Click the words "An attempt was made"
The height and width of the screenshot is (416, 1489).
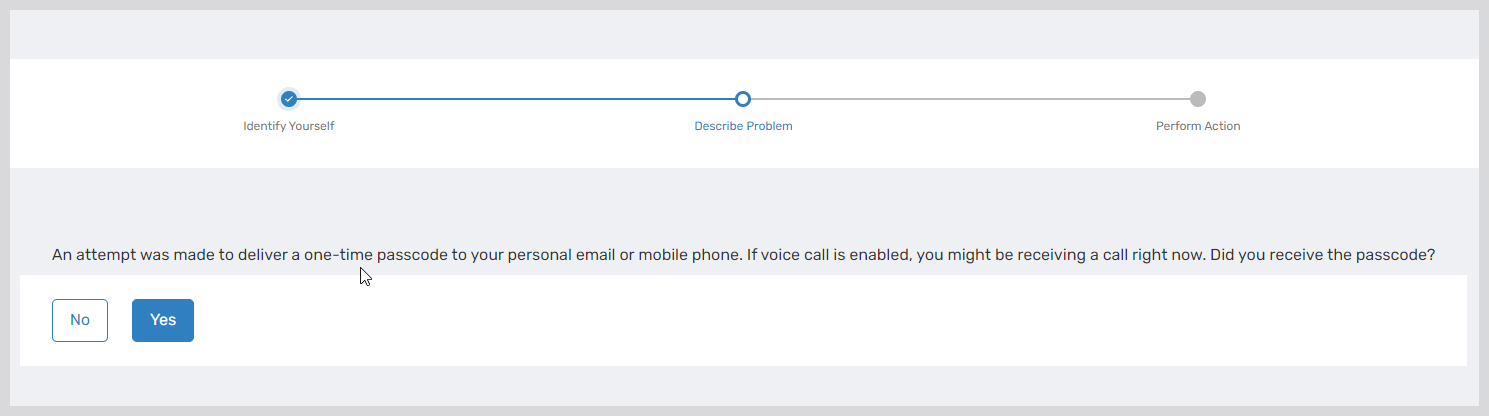122,255
